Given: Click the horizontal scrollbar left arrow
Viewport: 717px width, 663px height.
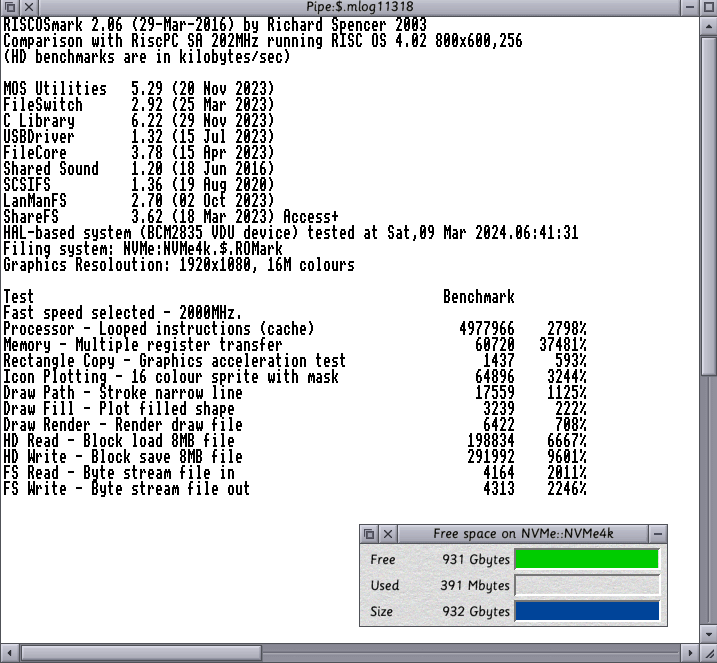Looking at the screenshot, I should (10, 653).
